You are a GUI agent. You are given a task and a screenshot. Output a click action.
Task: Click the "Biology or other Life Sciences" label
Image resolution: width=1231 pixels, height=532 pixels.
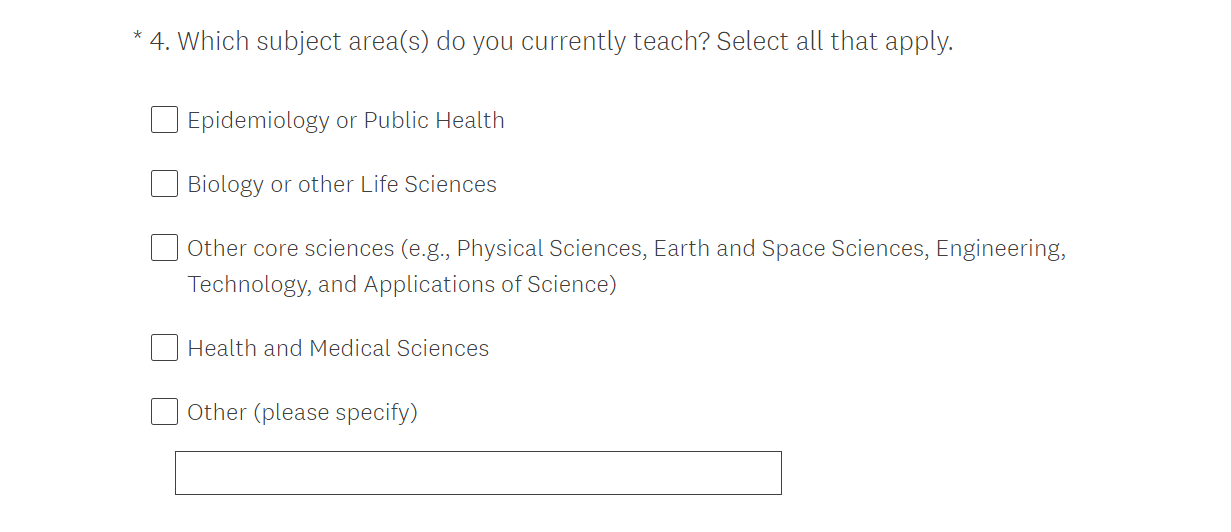342,185
